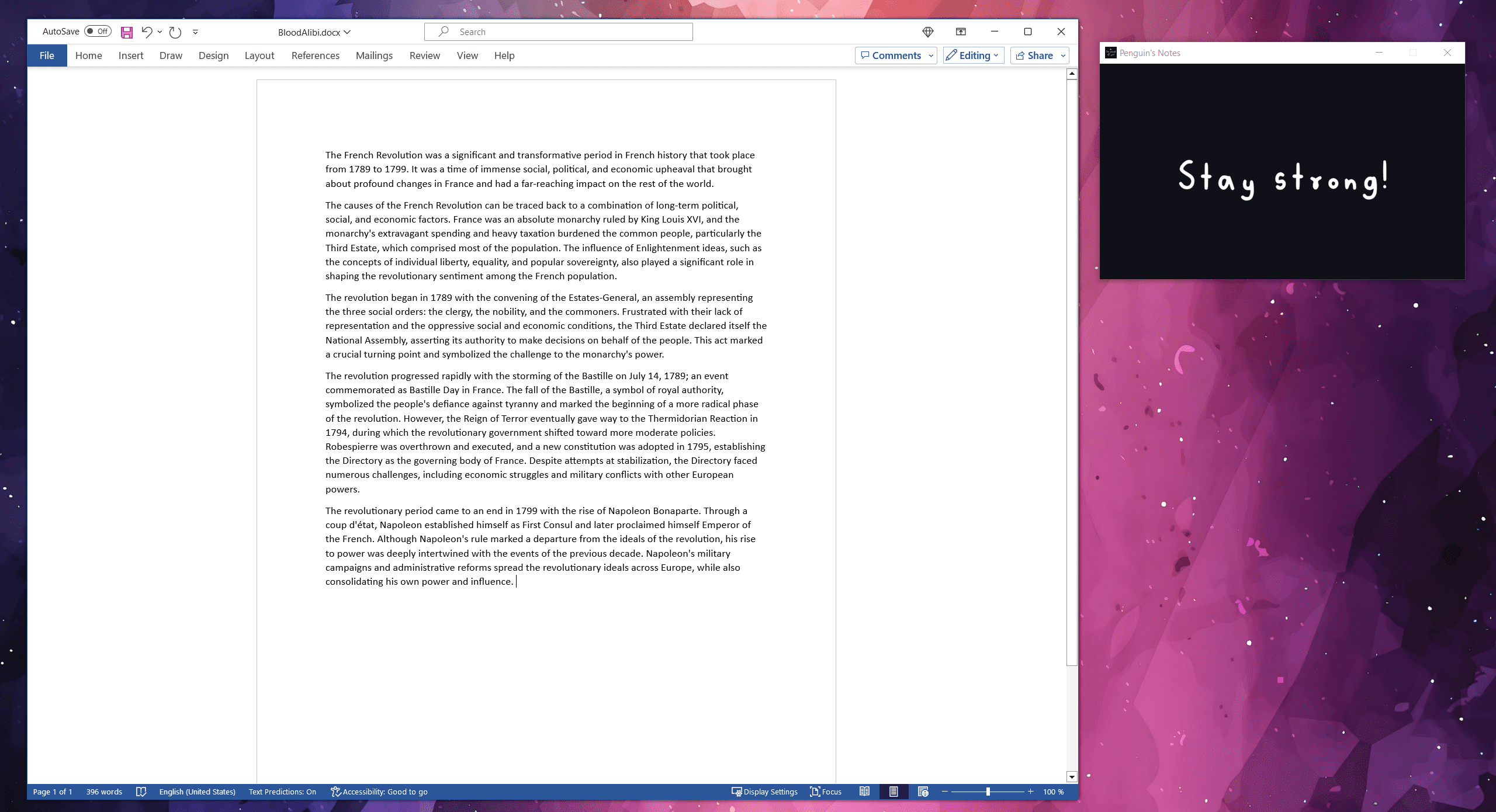Open the References ribbon tab
Image resolution: width=1496 pixels, height=812 pixels.
[315, 55]
